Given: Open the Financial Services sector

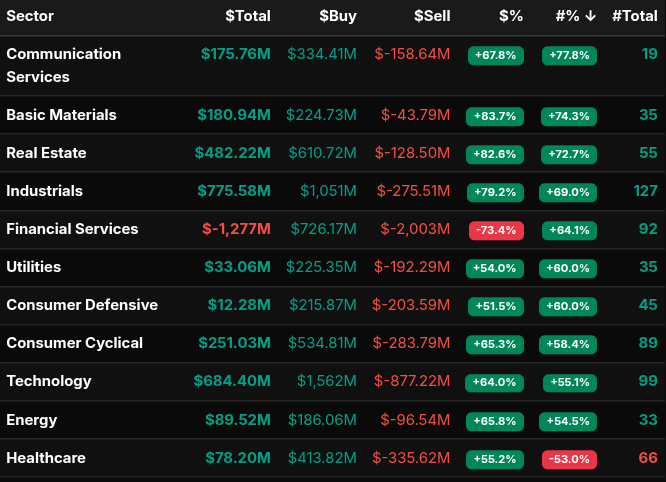Looking at the screenshot, I should pos(72,229).
